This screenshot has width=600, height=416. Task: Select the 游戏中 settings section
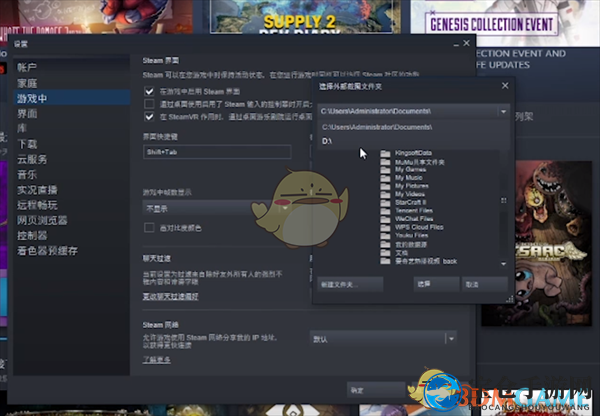72,98
